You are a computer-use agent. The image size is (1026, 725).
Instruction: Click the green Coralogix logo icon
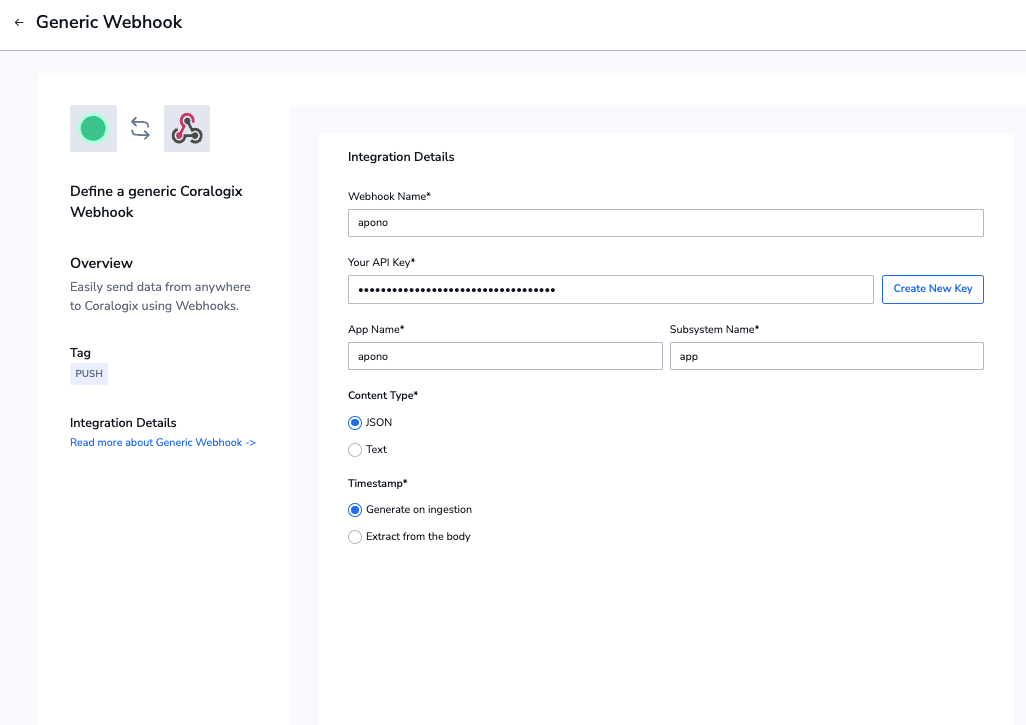(x=93, y=128)
